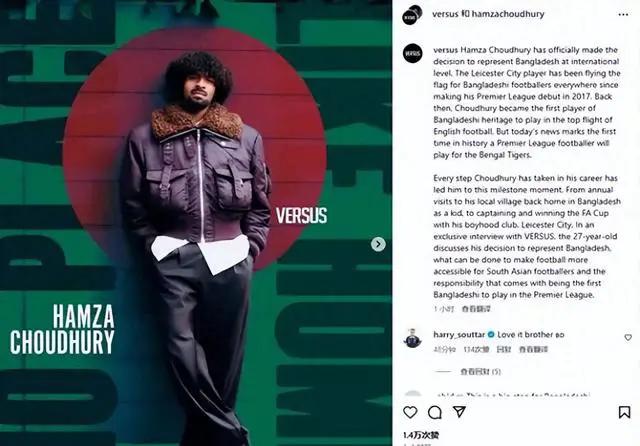The image size is (640, 446).
Task: Share the post via paper plane icon
Action: [x=460, y=412]
